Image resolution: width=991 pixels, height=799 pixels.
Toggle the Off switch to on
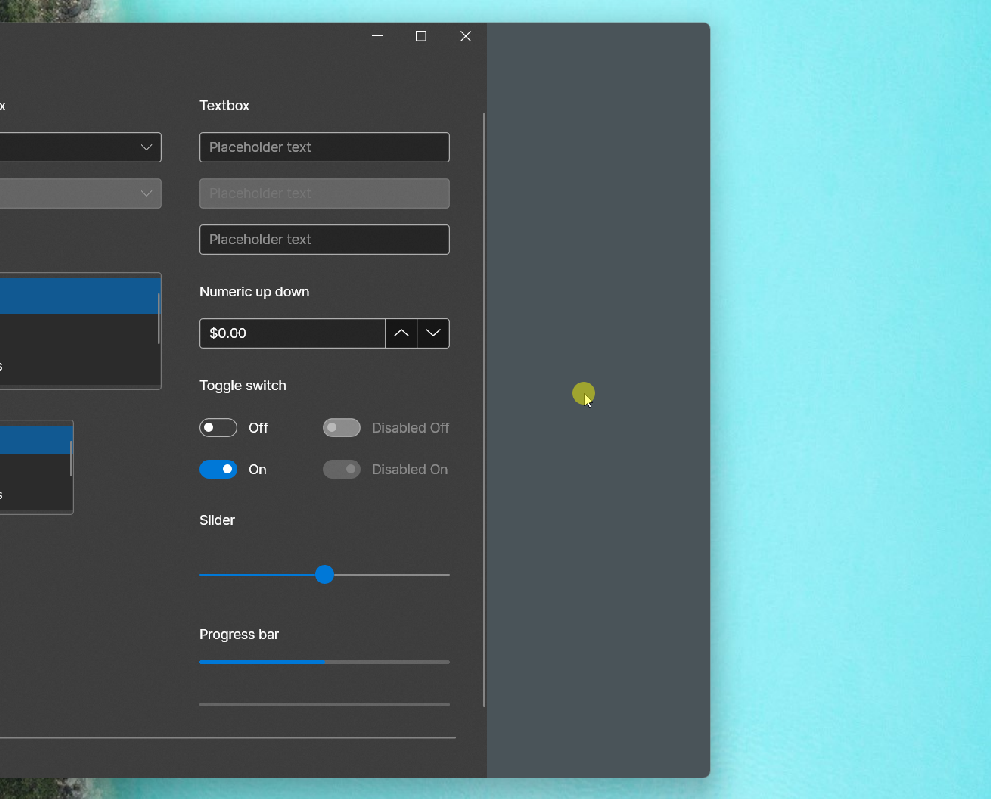[218, 427]
